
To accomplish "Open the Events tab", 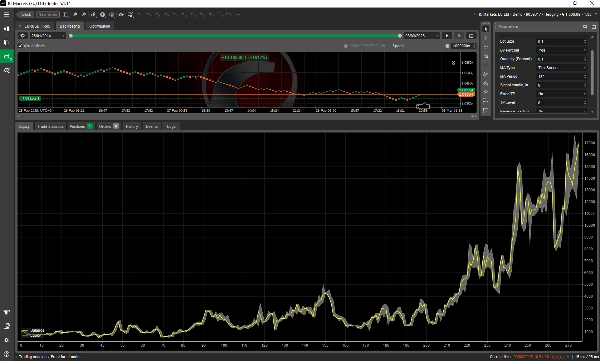I will click(152, 126).
